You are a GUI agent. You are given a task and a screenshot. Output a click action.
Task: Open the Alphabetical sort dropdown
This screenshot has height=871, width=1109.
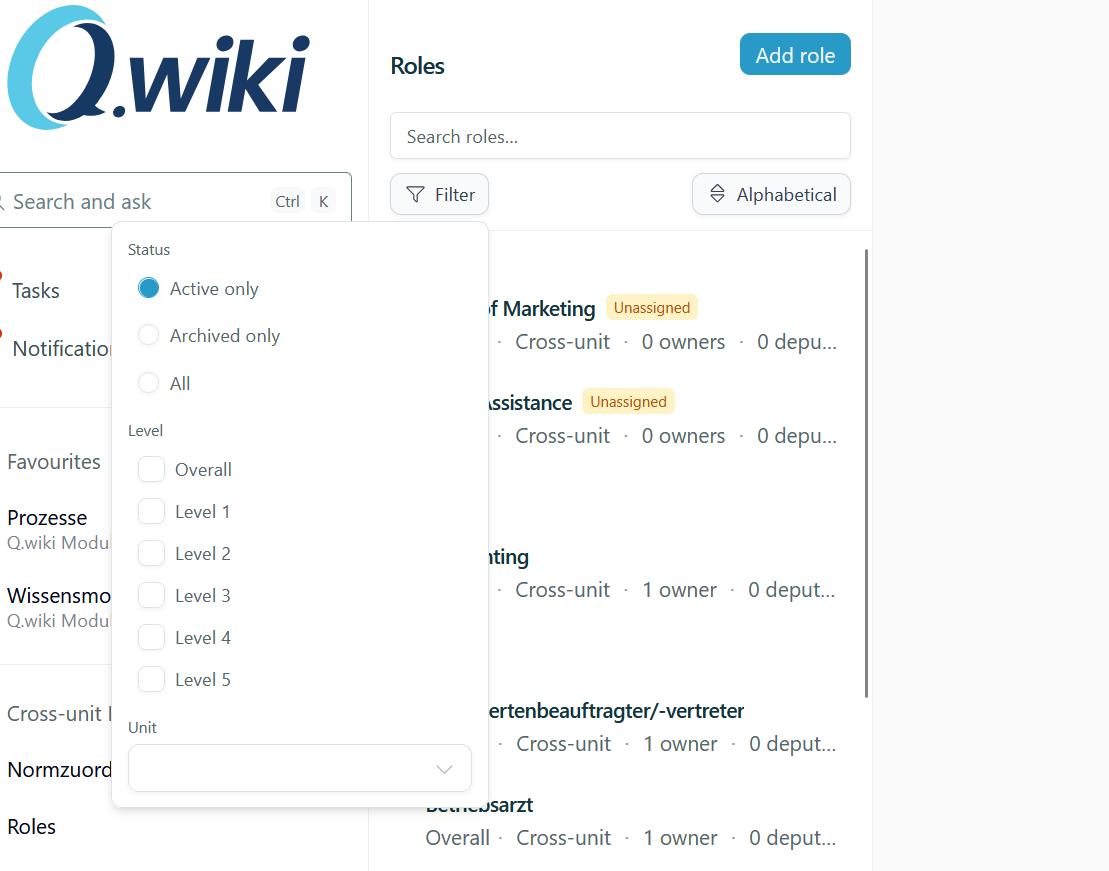coord(771,194)
